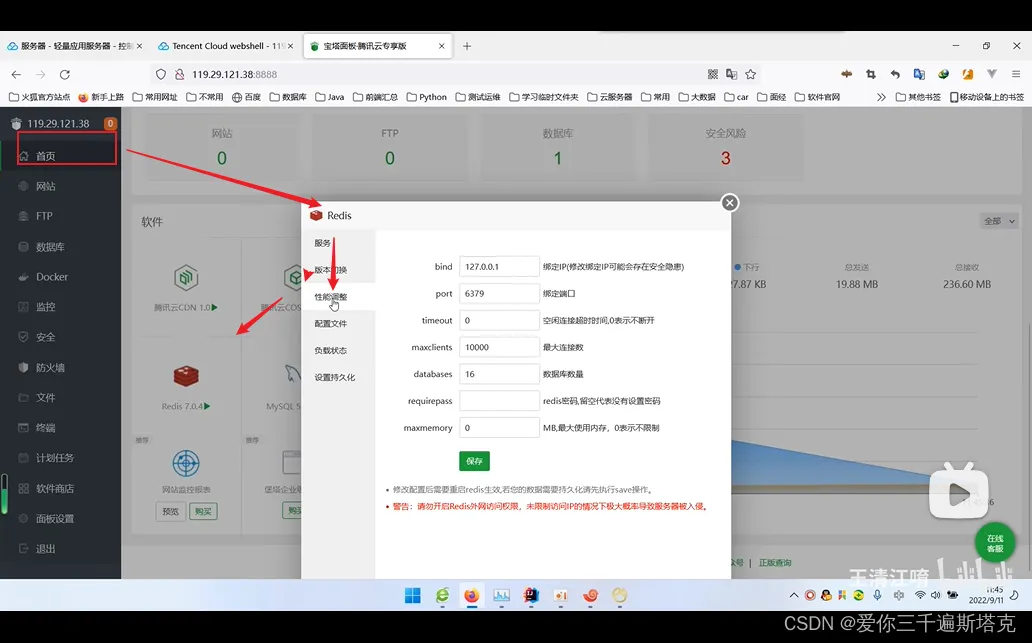Switch to the 版本切换 tab
The height and width of the screenshot is (643, 1032).
[x=338, y=270]
